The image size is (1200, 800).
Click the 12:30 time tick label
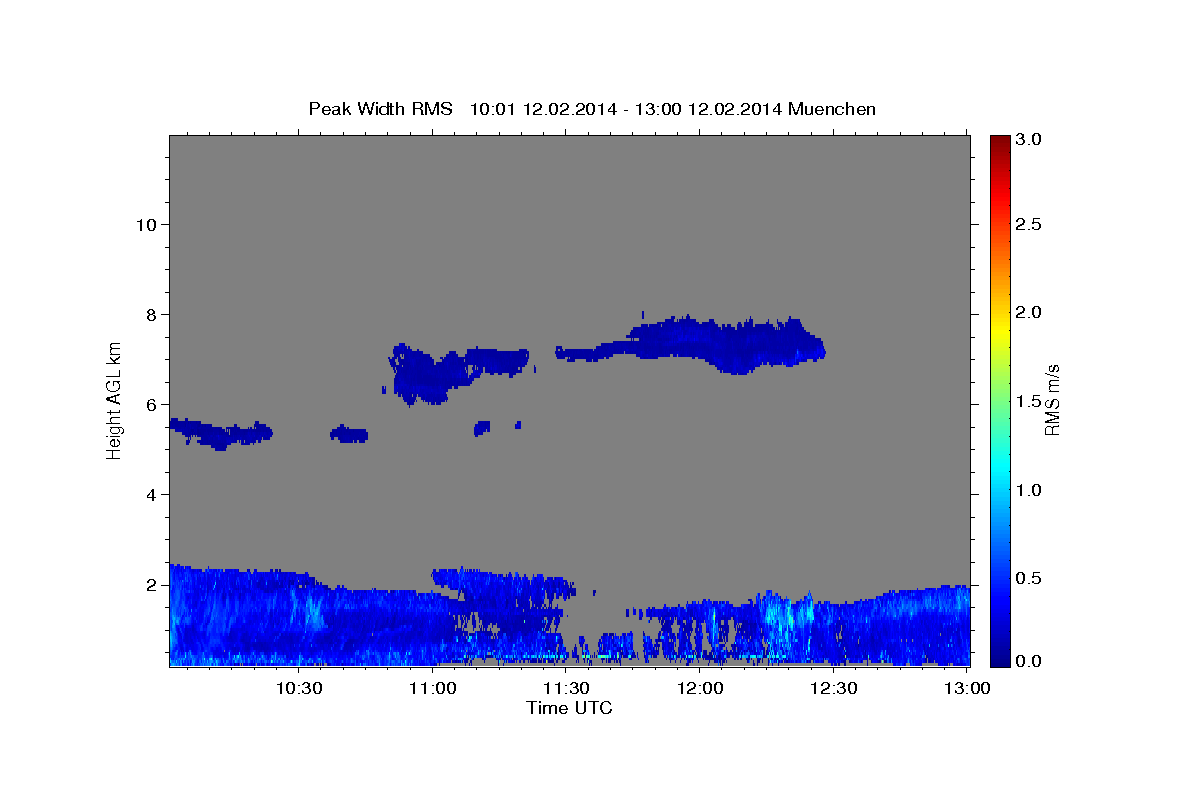tap(833, 688)
